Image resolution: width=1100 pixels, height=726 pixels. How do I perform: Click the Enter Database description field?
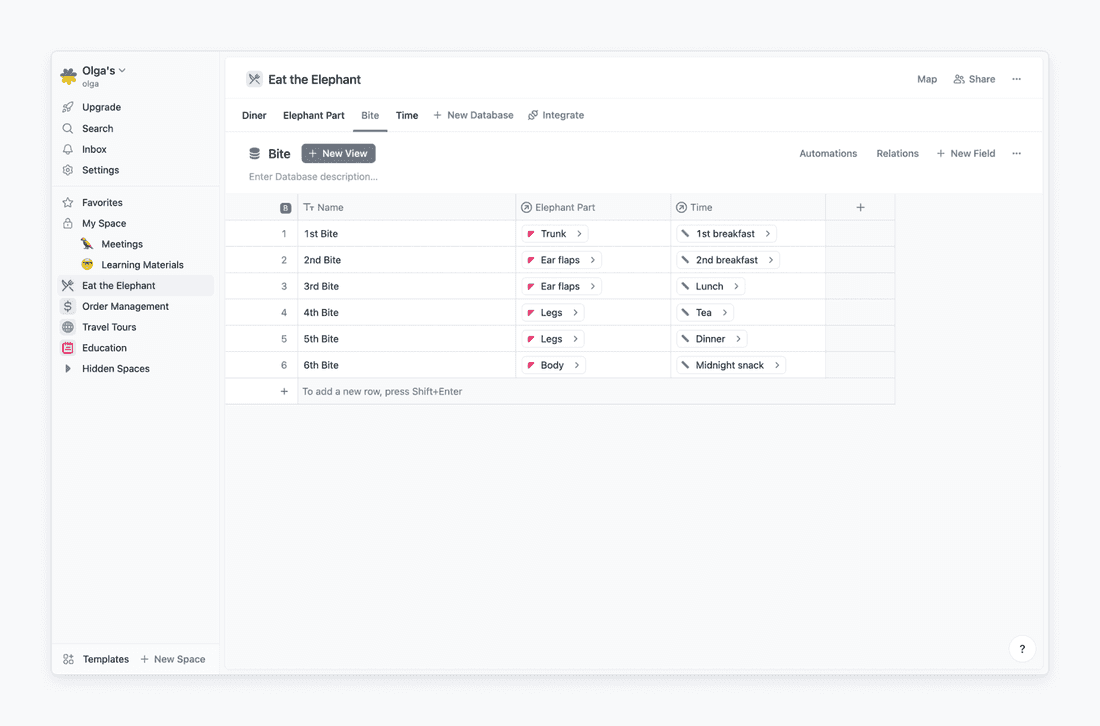[x=315, y=176]
